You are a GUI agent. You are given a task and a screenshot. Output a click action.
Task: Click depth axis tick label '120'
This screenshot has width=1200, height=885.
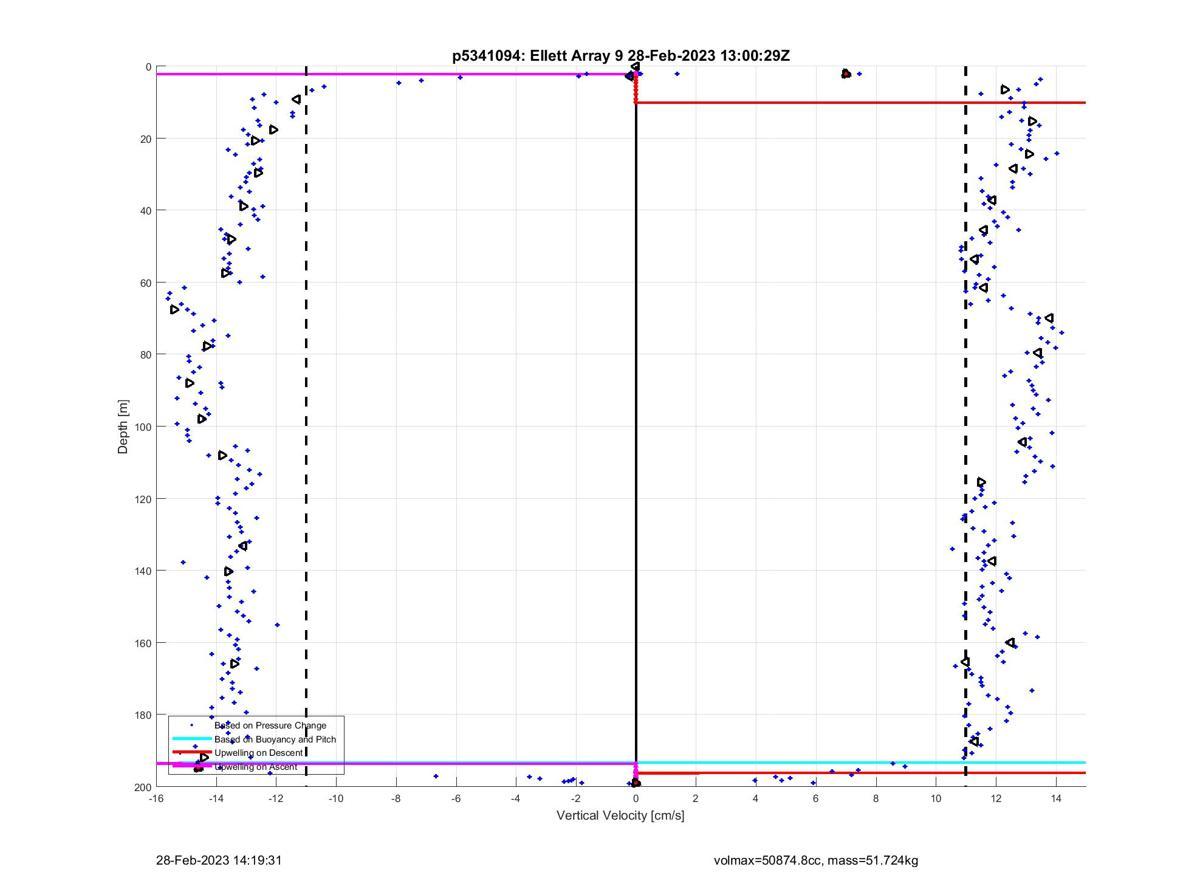tap(142, 499)
